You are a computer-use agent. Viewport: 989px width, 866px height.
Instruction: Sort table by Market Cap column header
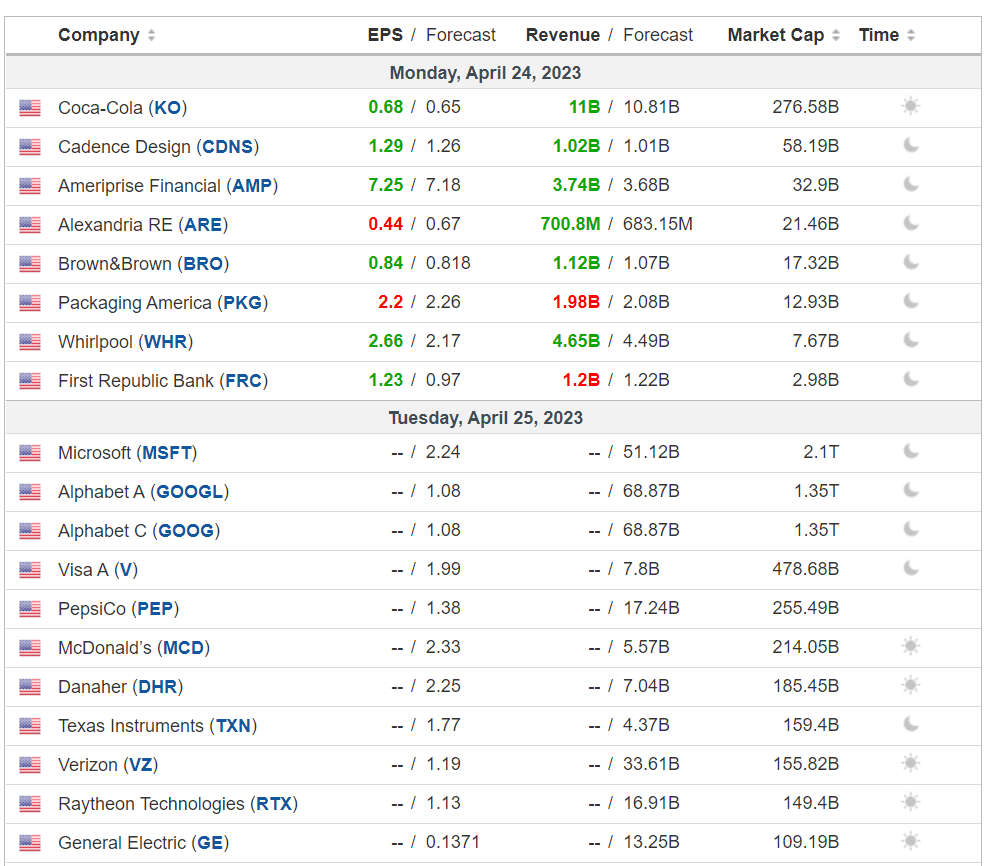pyautogui.click(x=783, y=35)
